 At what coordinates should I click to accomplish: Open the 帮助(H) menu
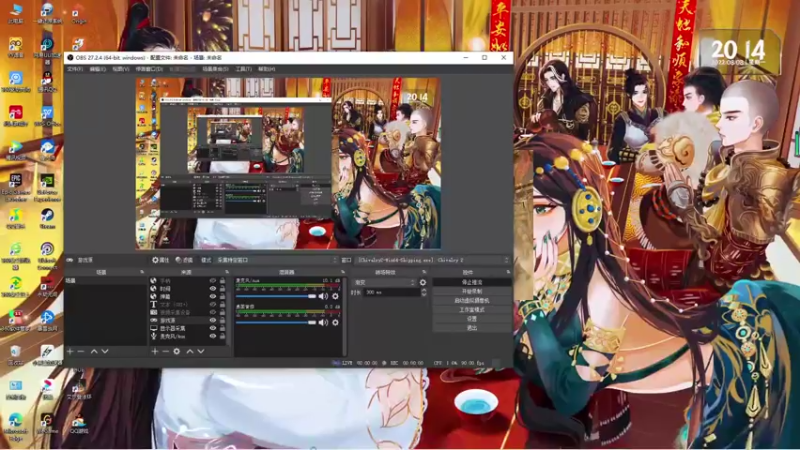pyautogui.click(x=266, y=69)
